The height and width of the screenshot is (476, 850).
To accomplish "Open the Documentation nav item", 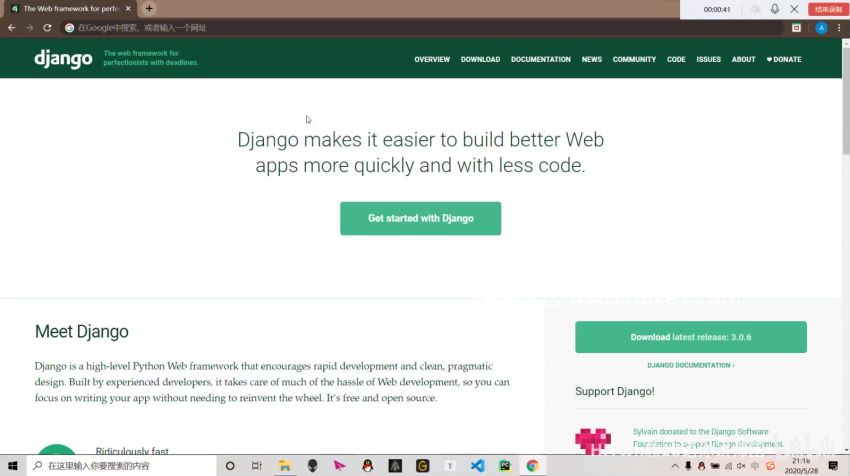I will tap(540, 59).
